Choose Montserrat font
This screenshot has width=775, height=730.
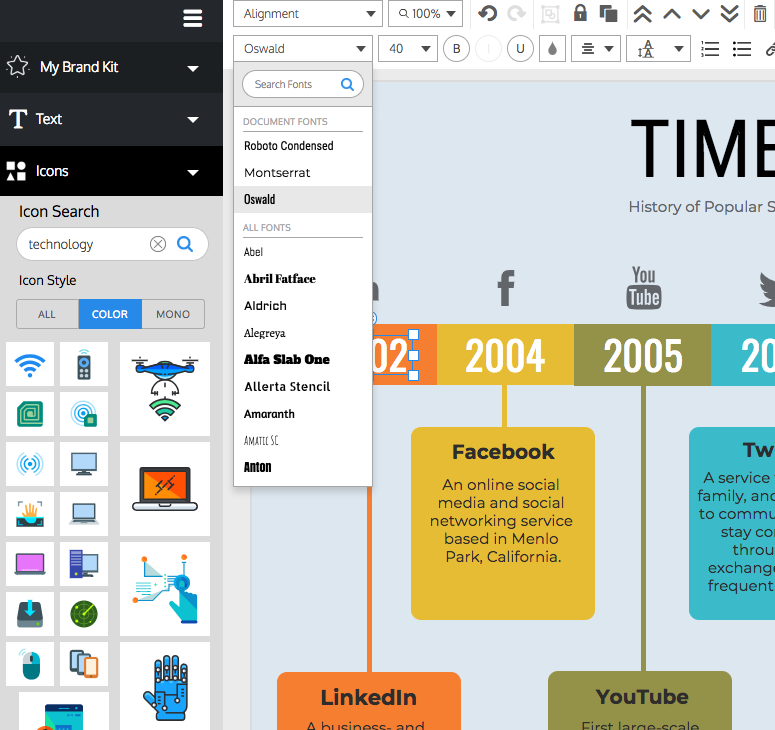pos(302,172)
